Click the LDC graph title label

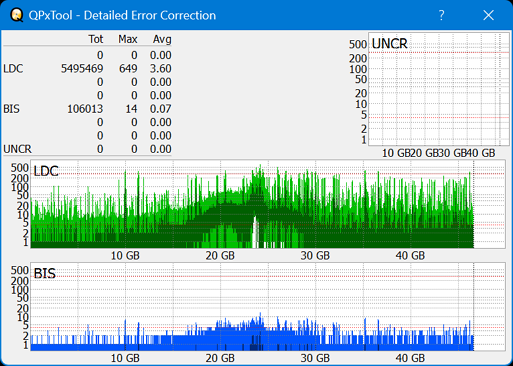click(46, 171)
